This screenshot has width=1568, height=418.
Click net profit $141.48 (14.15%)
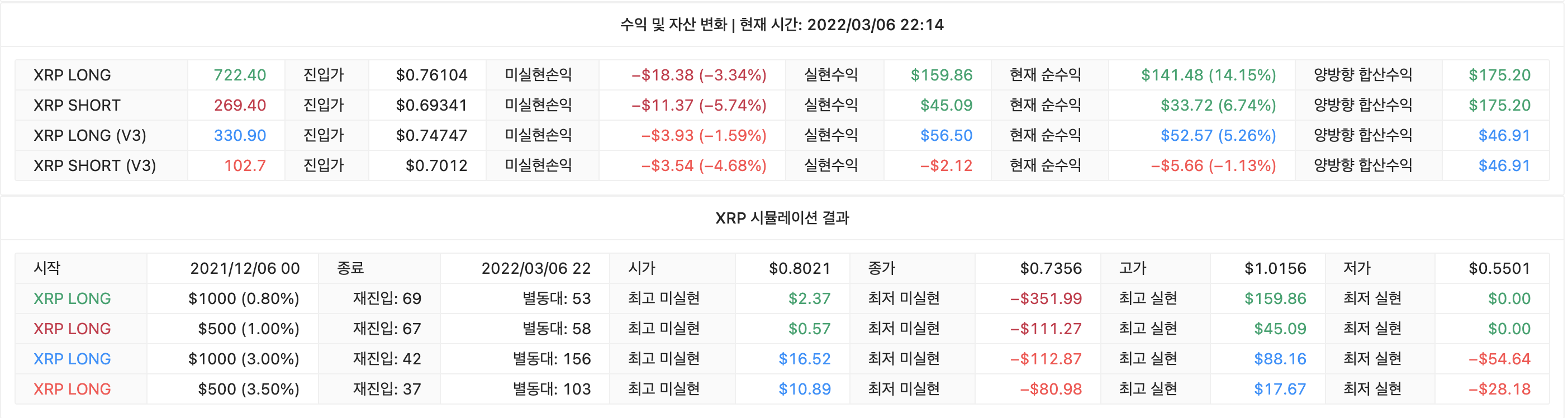[1208, 75]
